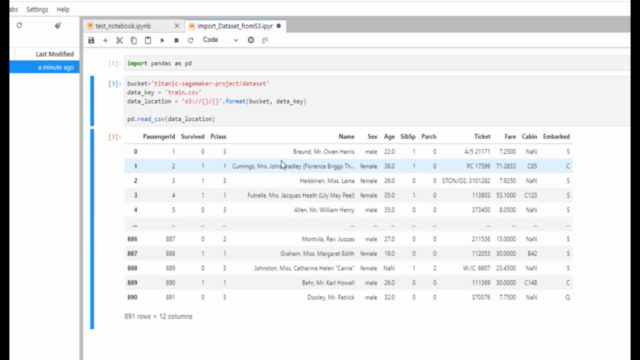Click the output prompt [3] in red
This screenshot has width=640, height=360.
(x=114, y=137)
